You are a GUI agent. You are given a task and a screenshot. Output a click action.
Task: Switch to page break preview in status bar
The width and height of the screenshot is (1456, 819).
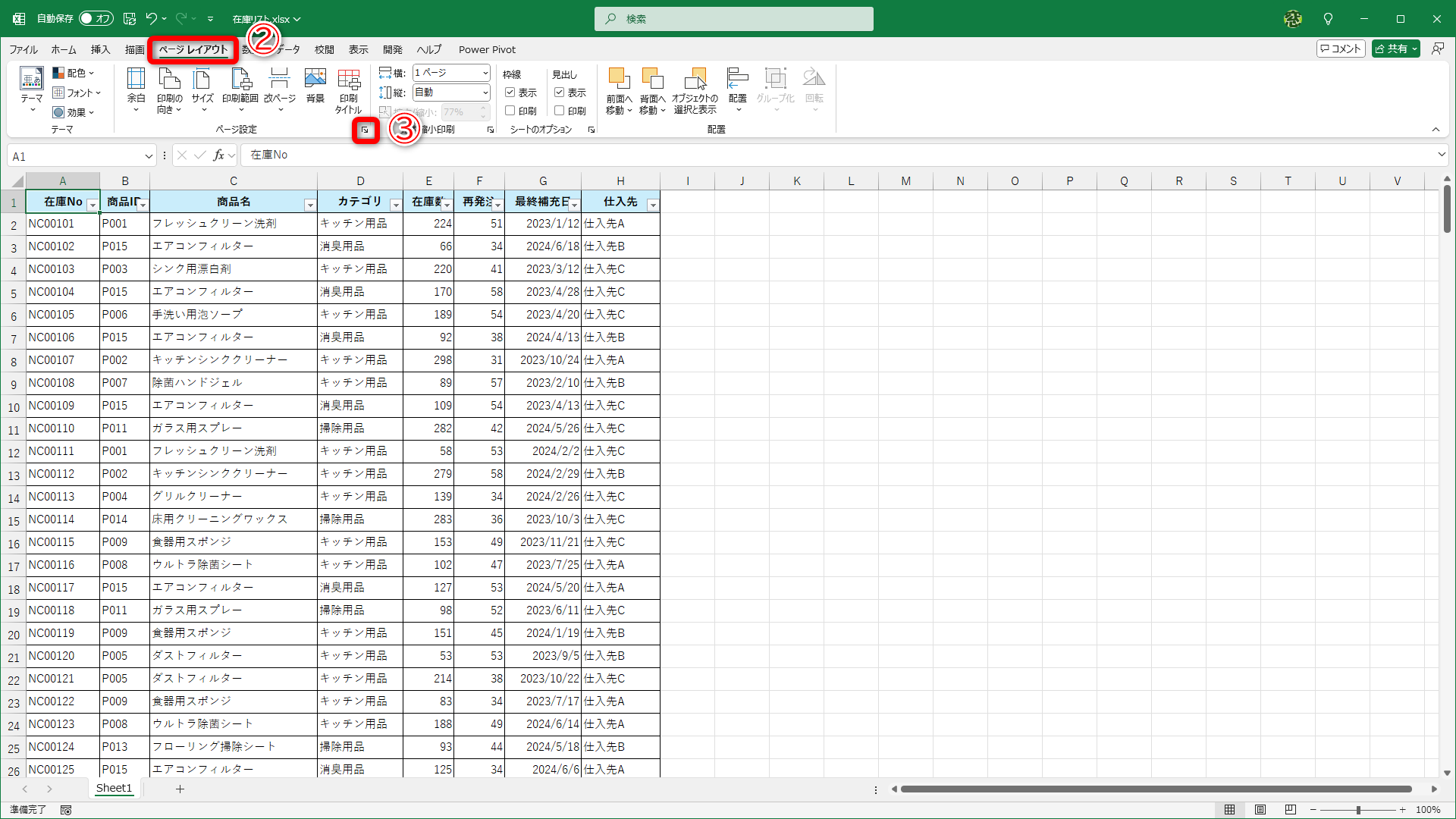1291,809
